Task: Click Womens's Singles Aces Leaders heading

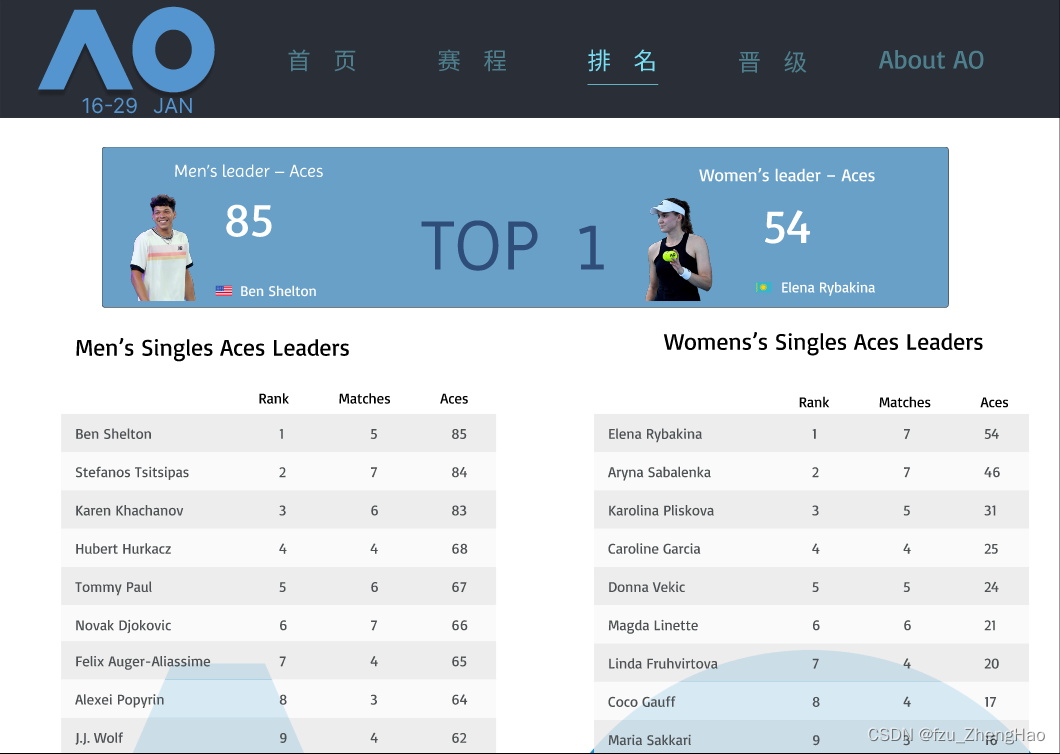Action: 823,342
